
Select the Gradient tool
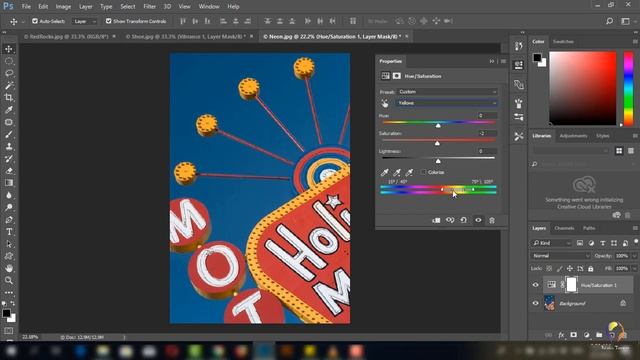[x=9, y=183]
